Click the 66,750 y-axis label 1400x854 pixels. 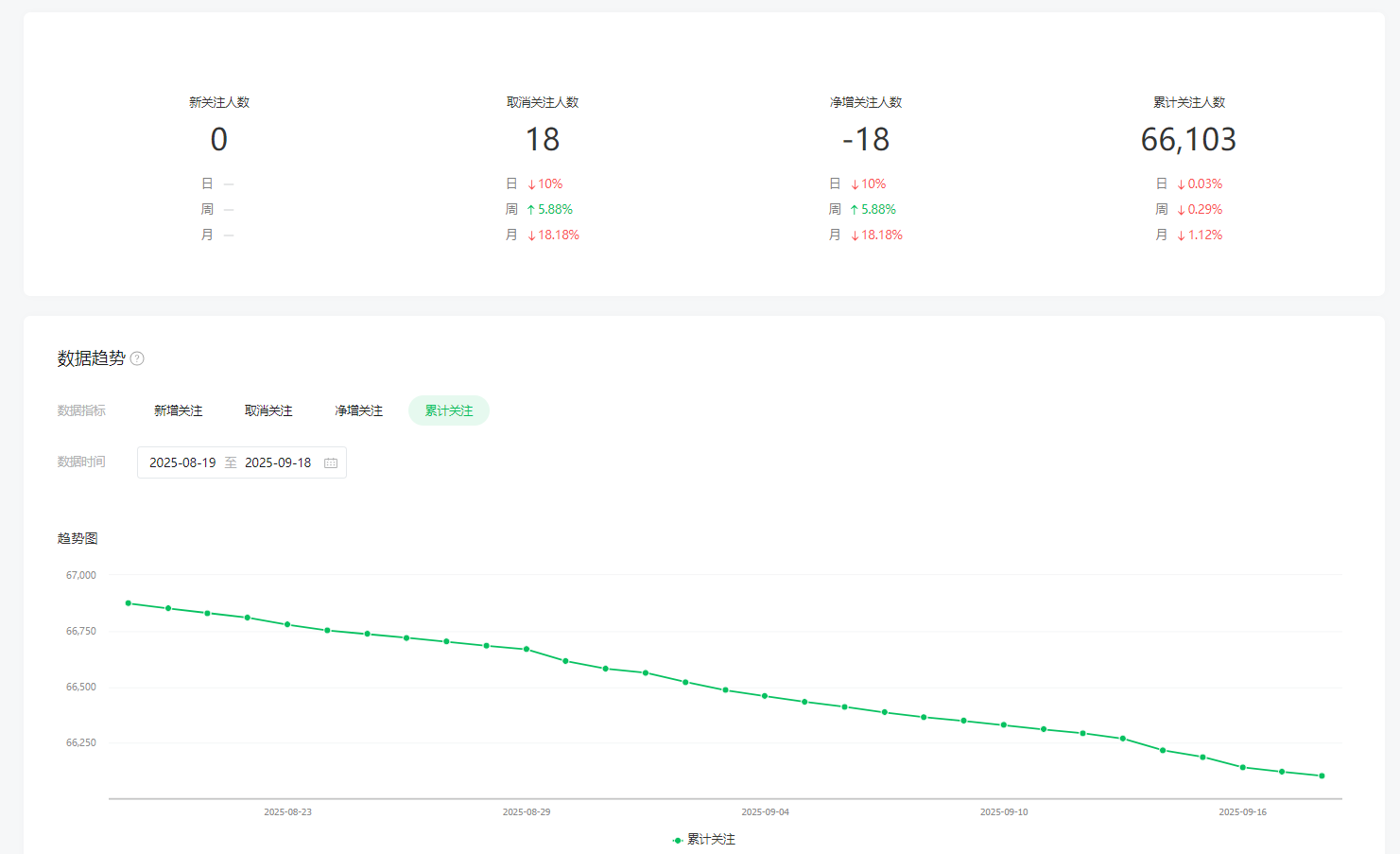tap(80, 631)
